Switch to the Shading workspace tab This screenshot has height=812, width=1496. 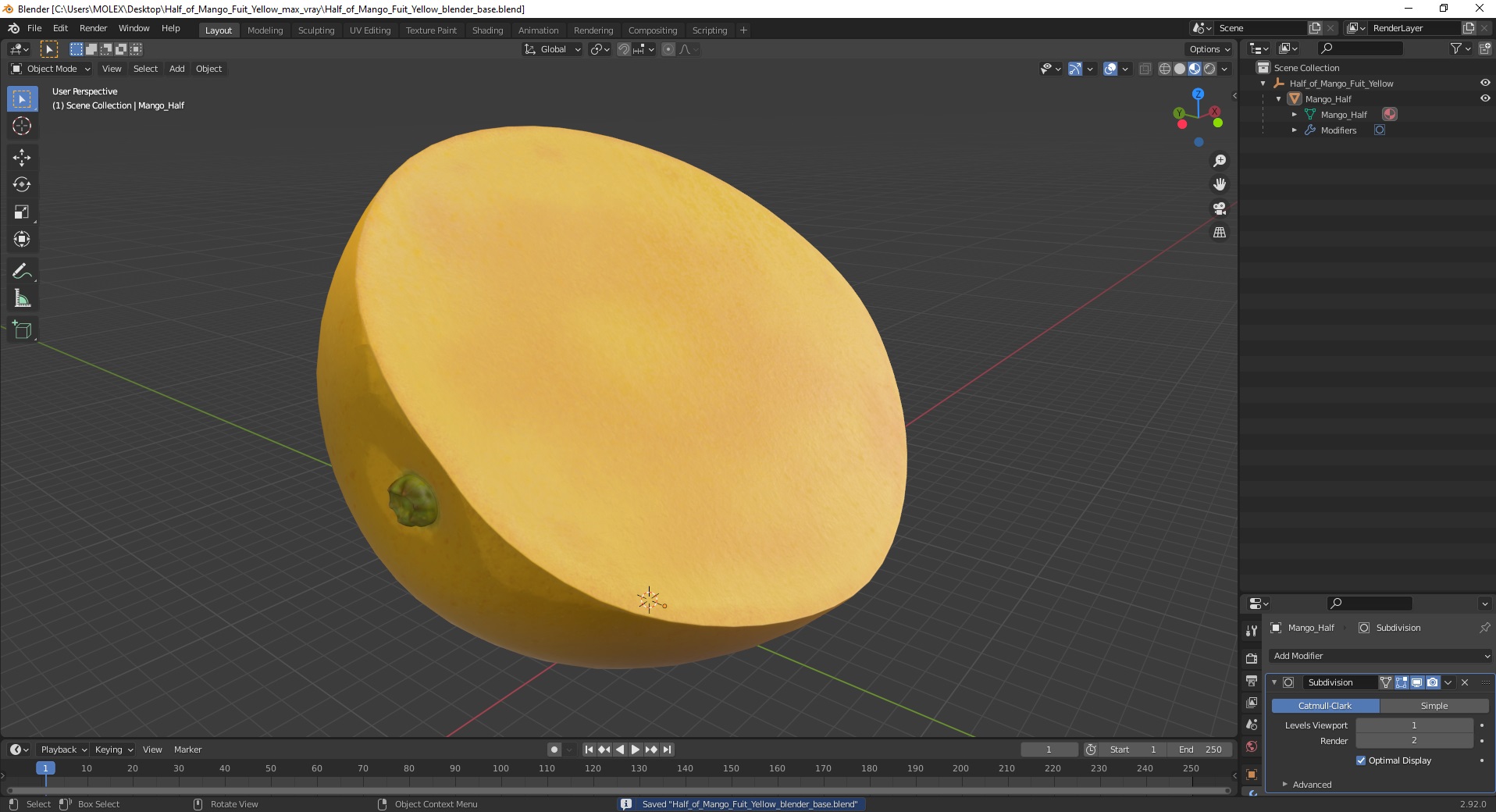coord(487,30)
